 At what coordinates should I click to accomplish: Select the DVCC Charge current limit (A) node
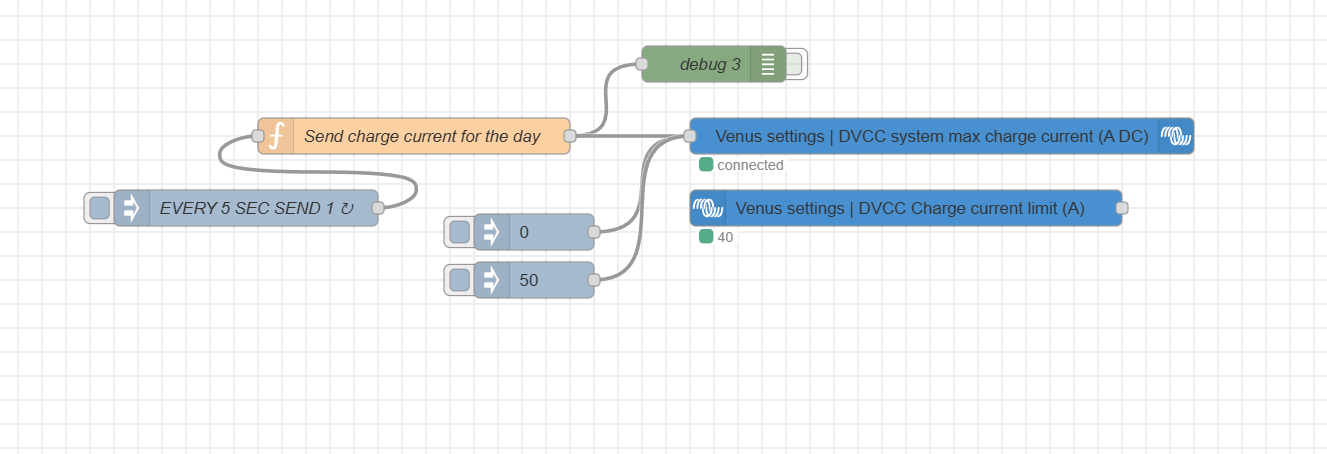(909, 208)
